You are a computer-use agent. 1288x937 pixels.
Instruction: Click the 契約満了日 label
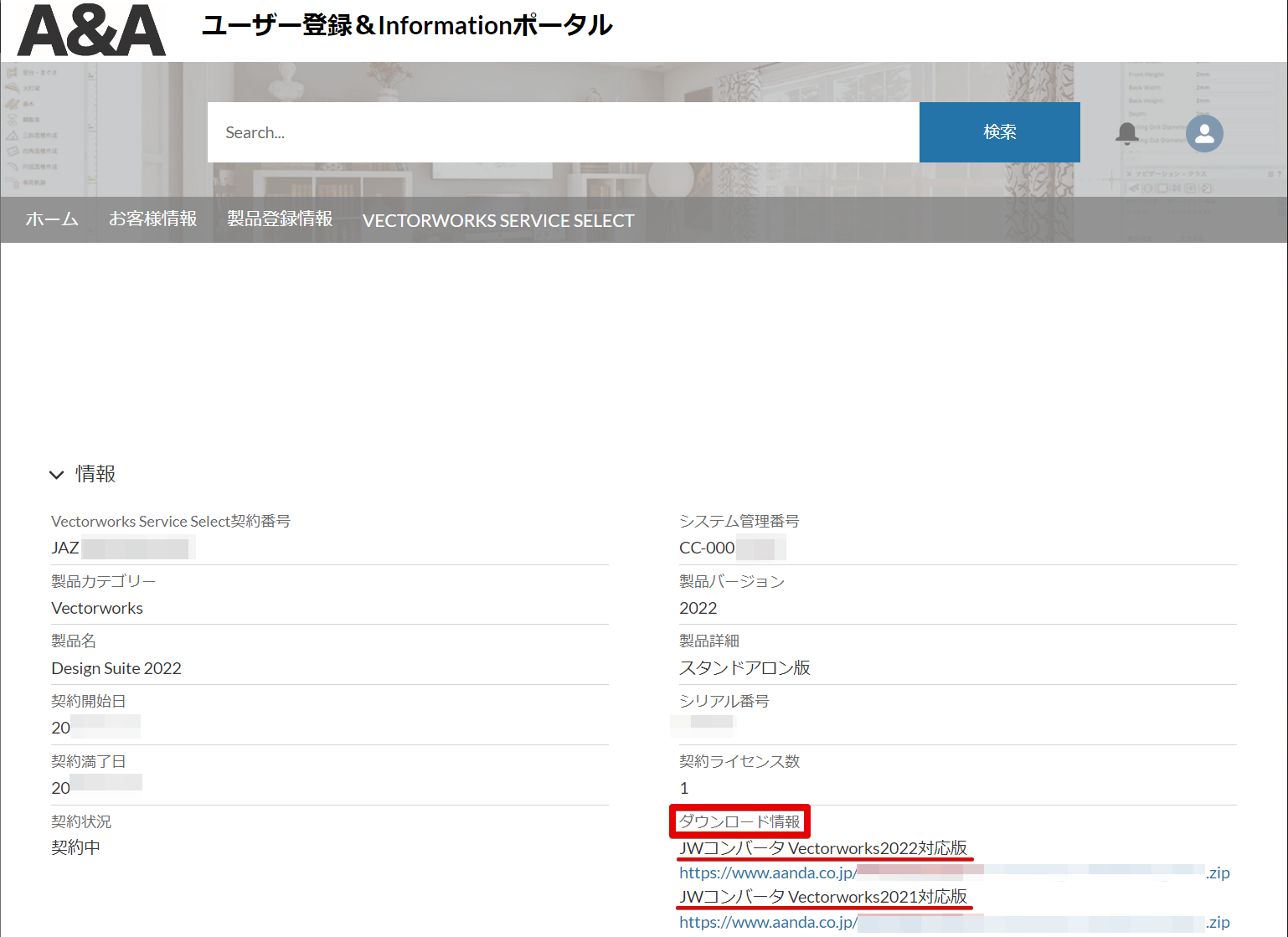coord(89,761)
